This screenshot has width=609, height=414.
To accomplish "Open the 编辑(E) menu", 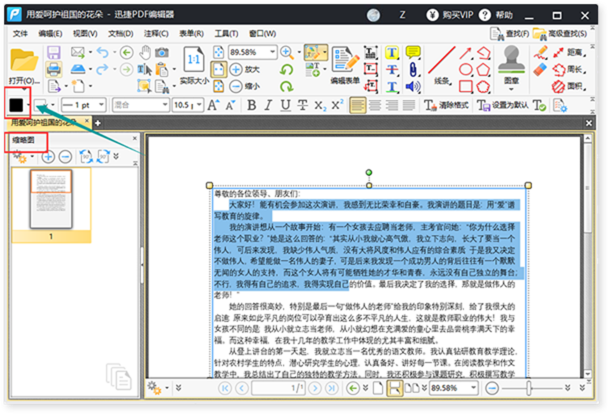I will point(50,33).
